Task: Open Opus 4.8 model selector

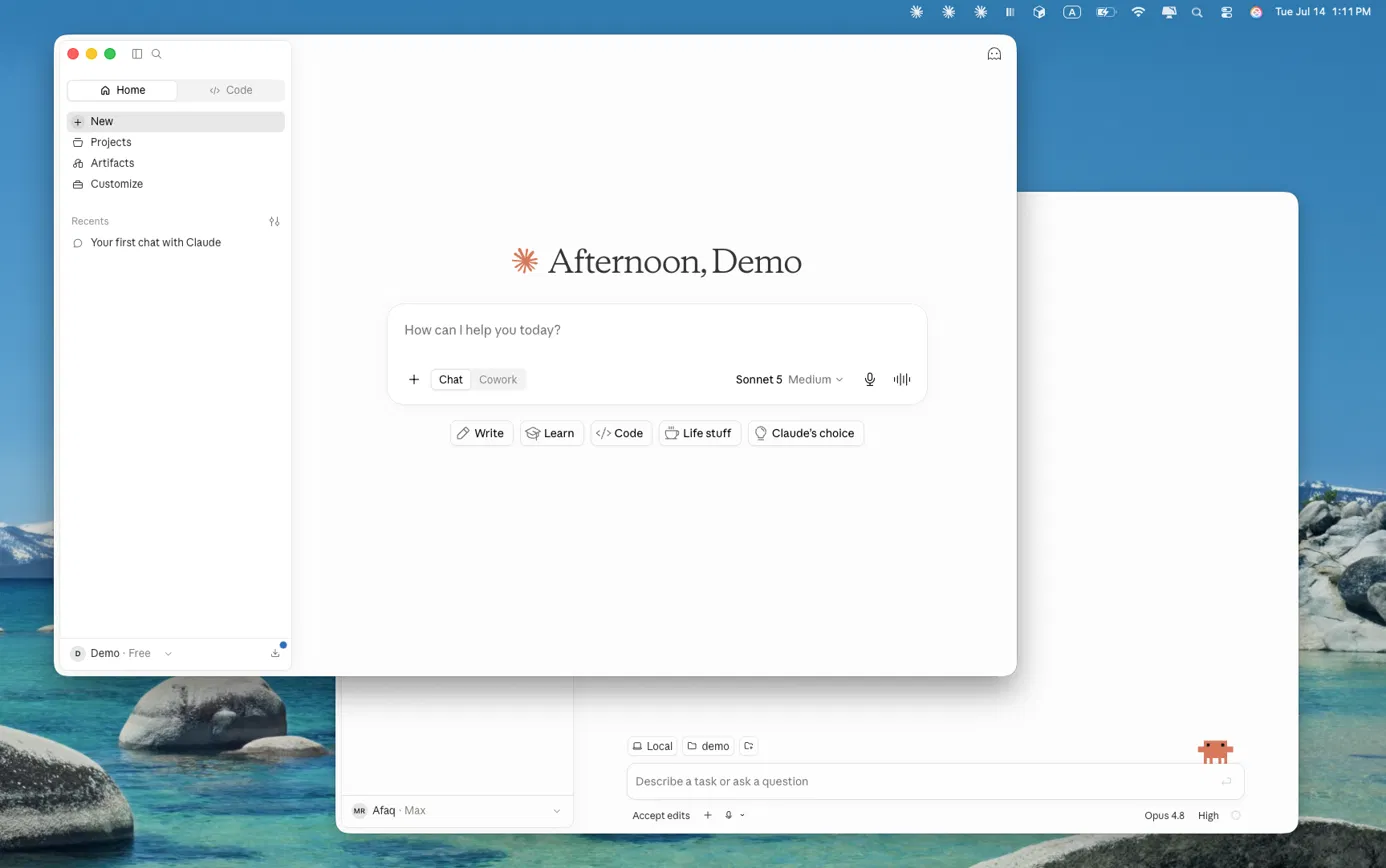Action: (x=1164, y=815)
